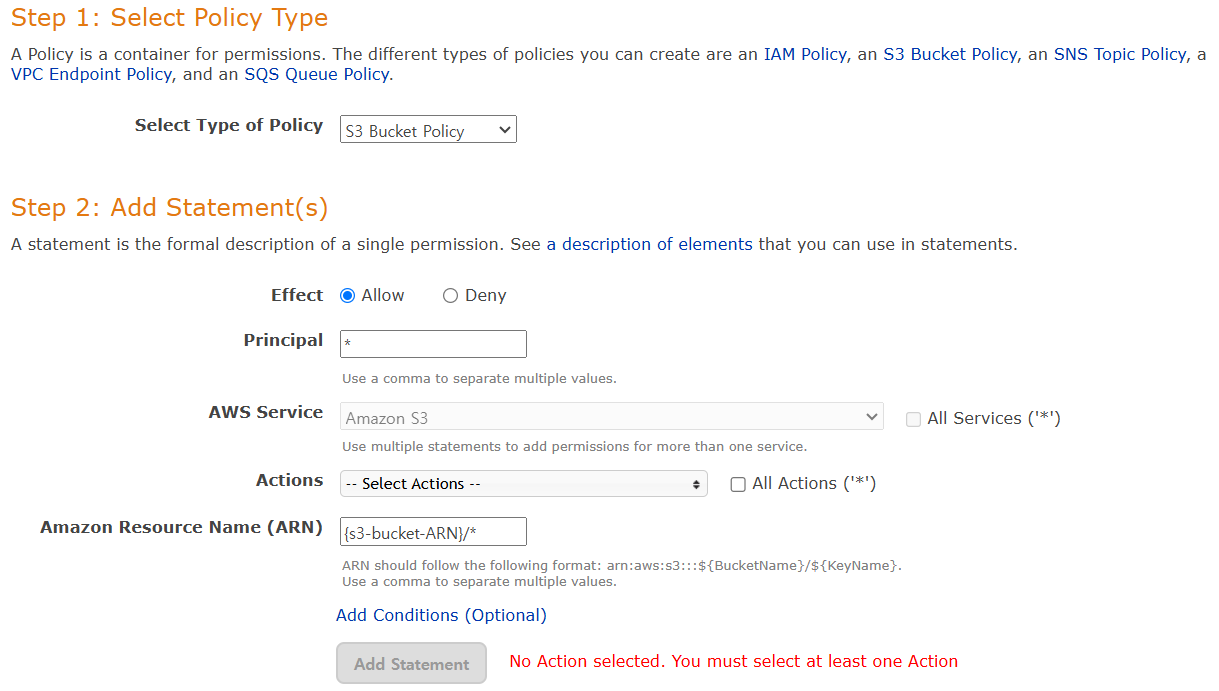Open the Select Actions dropdown
1219x691 pixels.
[x=523, y=484]
